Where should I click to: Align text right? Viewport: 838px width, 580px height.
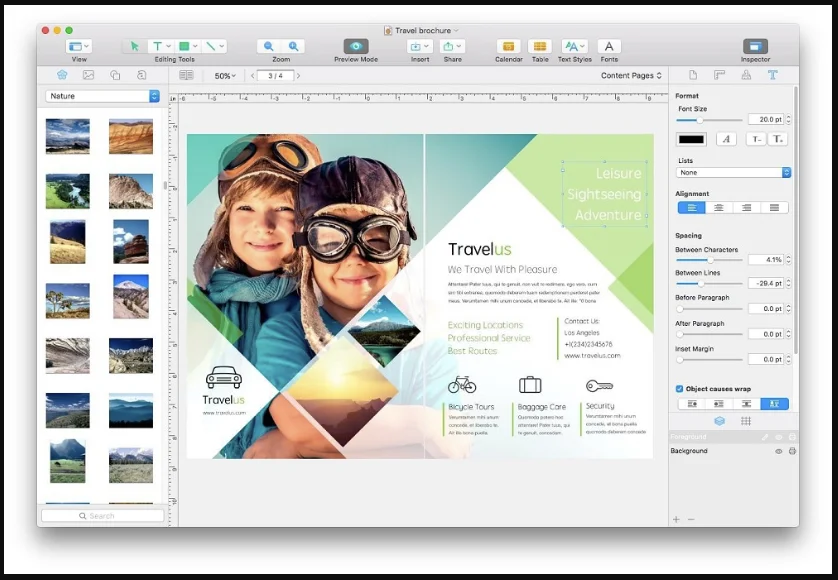pos(747,208)
